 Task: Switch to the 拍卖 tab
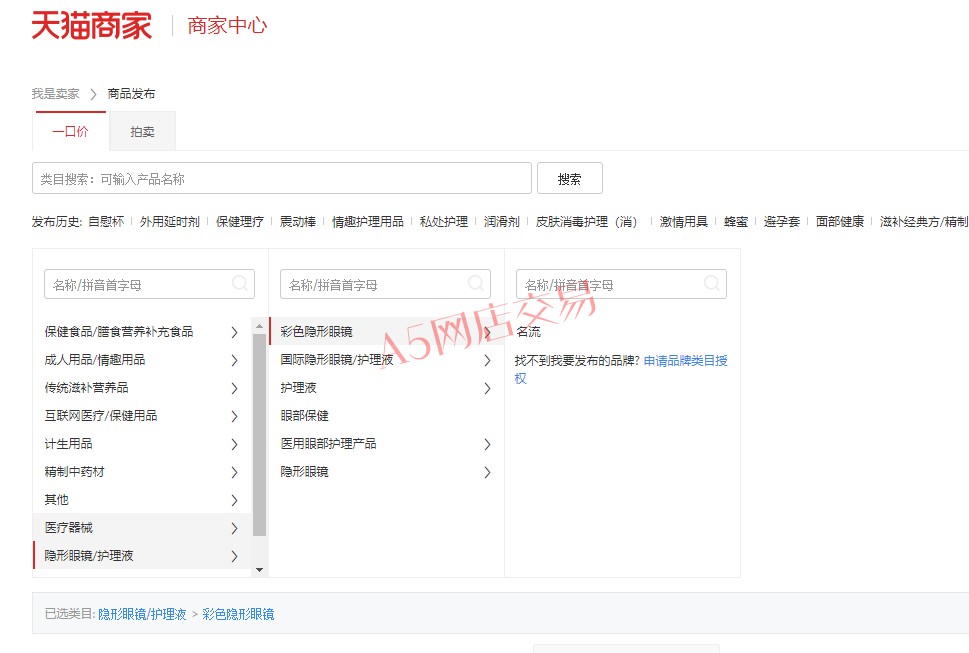142,132
